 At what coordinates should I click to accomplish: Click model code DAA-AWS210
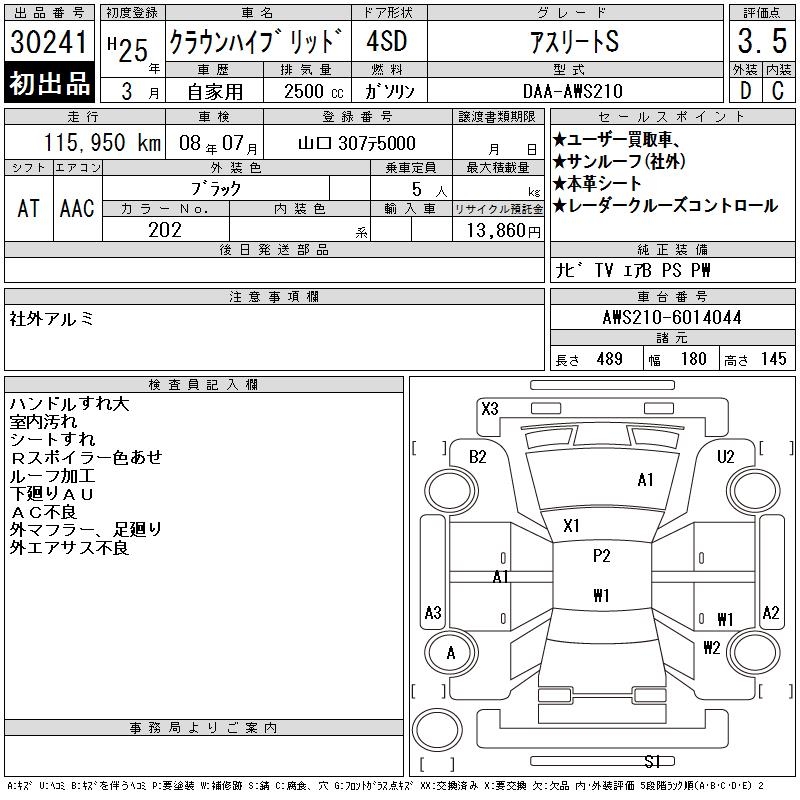pyautogui.click(x=572, y=91)
